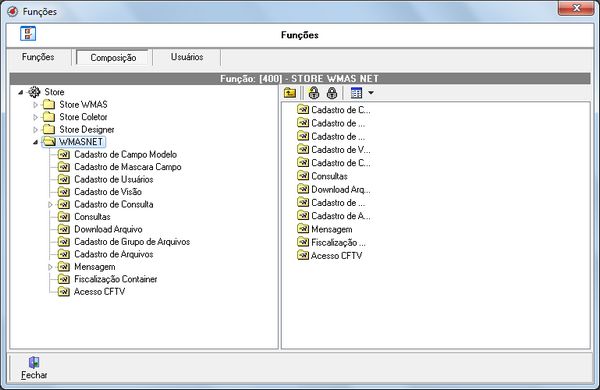Expand the Store Coletor folder
This screenshot has width=600, height=390.
(36, 117)
